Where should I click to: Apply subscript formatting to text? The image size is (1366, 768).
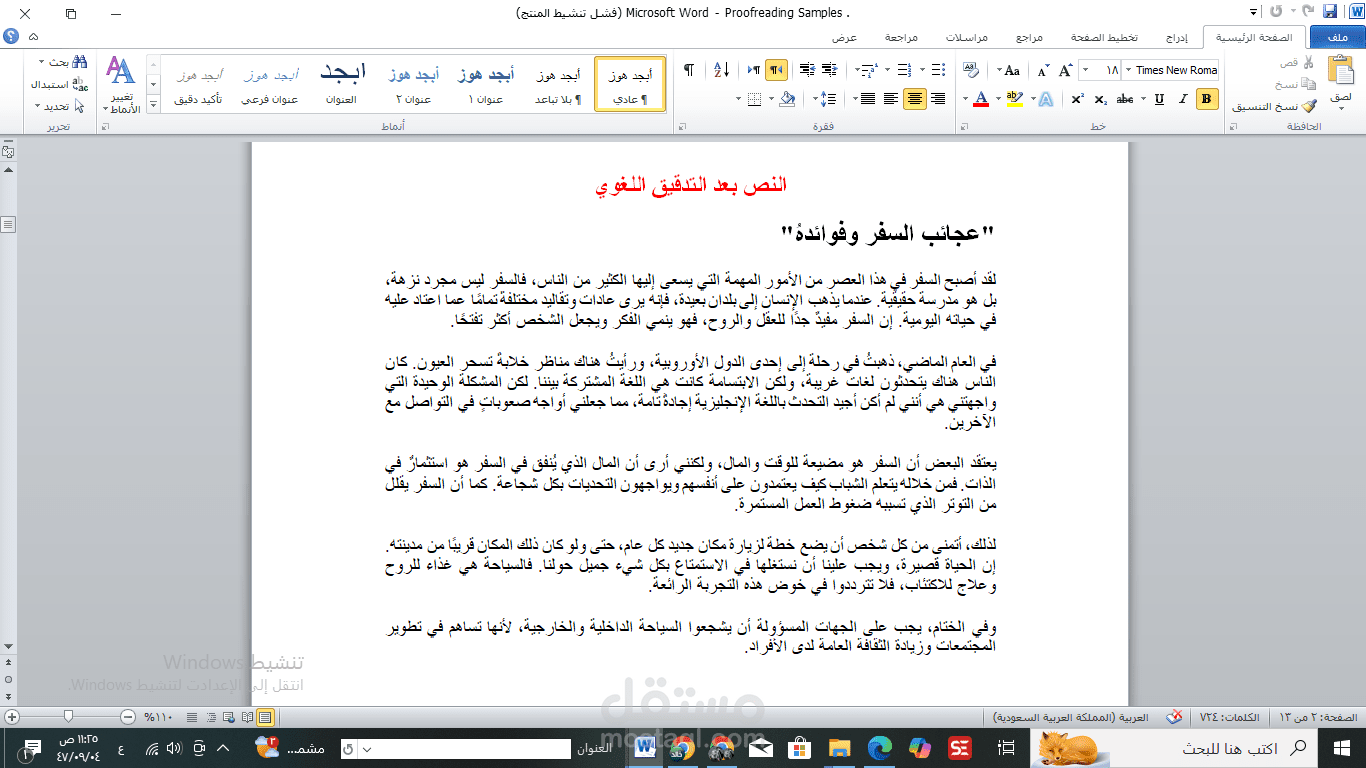tap(1101, 99)
